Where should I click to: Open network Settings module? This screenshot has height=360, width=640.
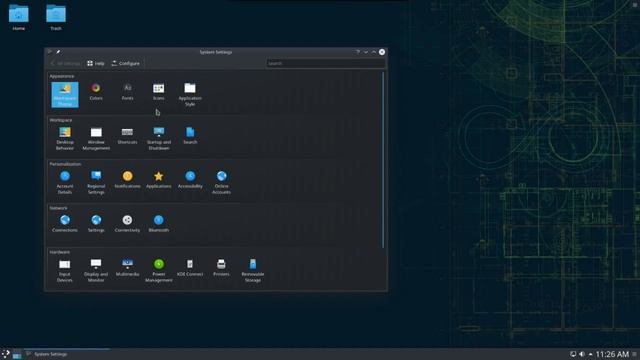tap(96, 224)
